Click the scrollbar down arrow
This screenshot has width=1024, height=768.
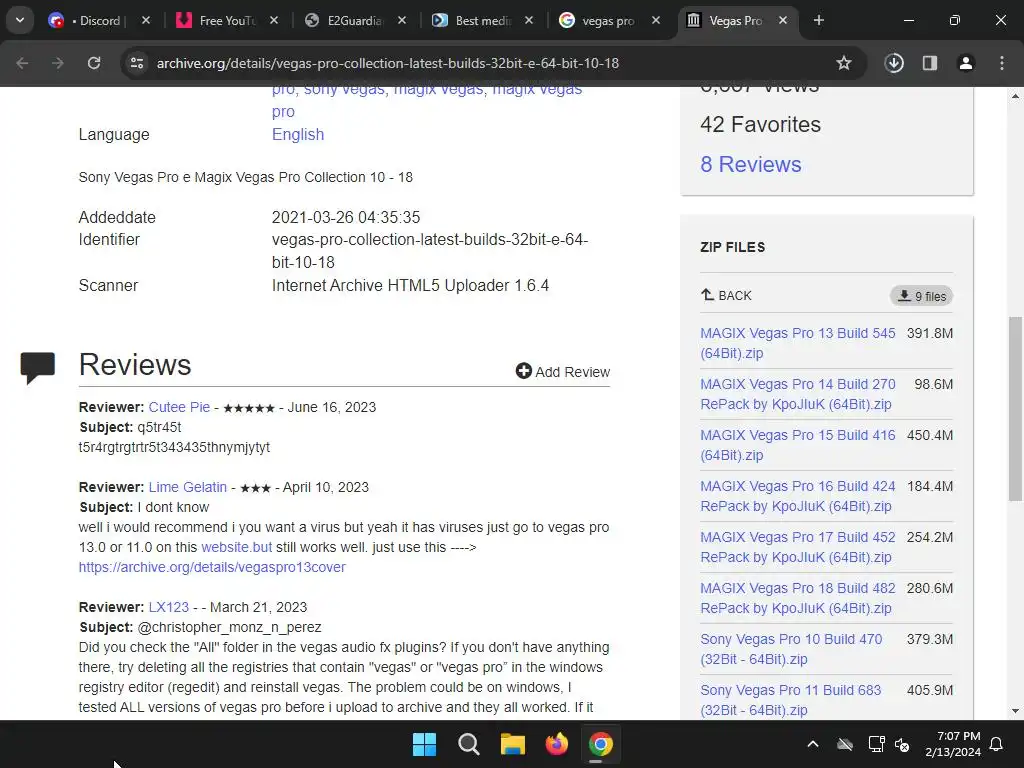(x=1015, y=711)
